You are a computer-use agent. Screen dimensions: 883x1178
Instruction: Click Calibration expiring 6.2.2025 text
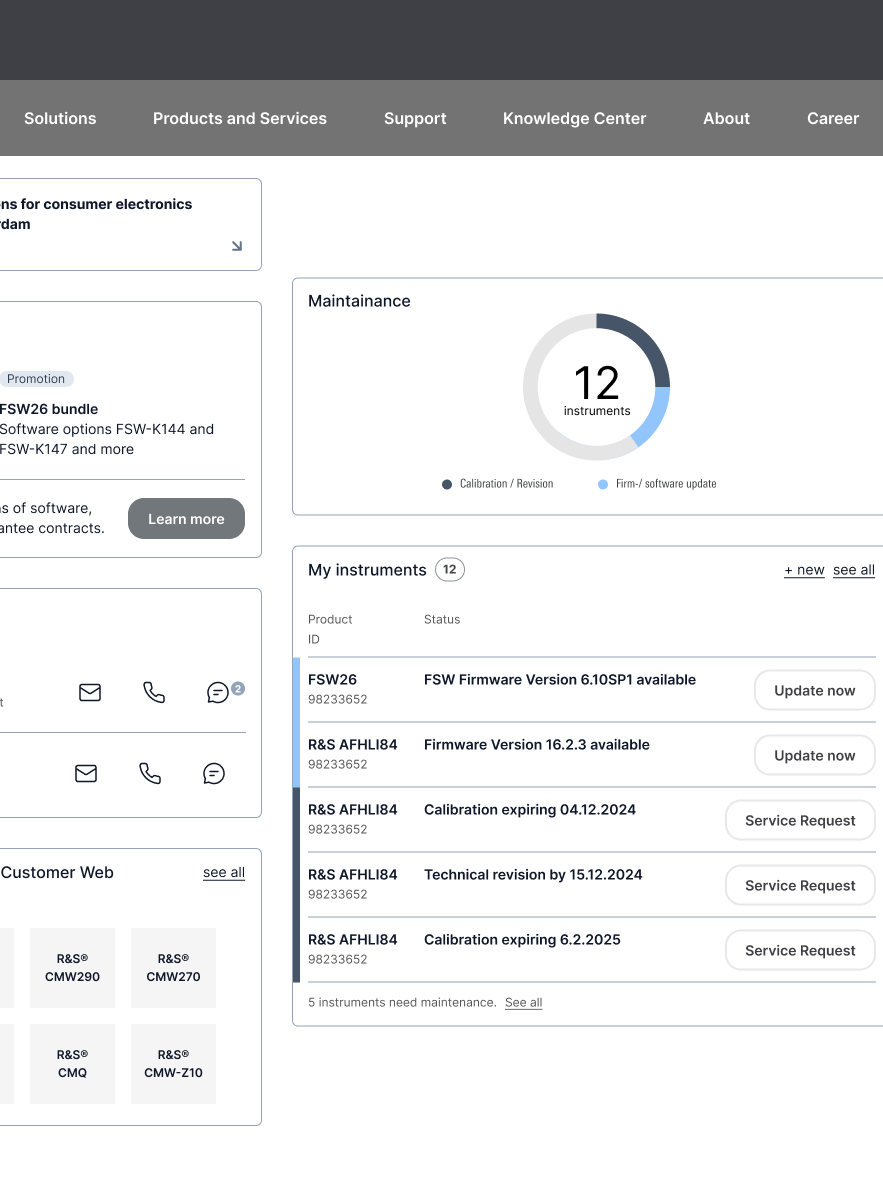(x=522, y=939)
